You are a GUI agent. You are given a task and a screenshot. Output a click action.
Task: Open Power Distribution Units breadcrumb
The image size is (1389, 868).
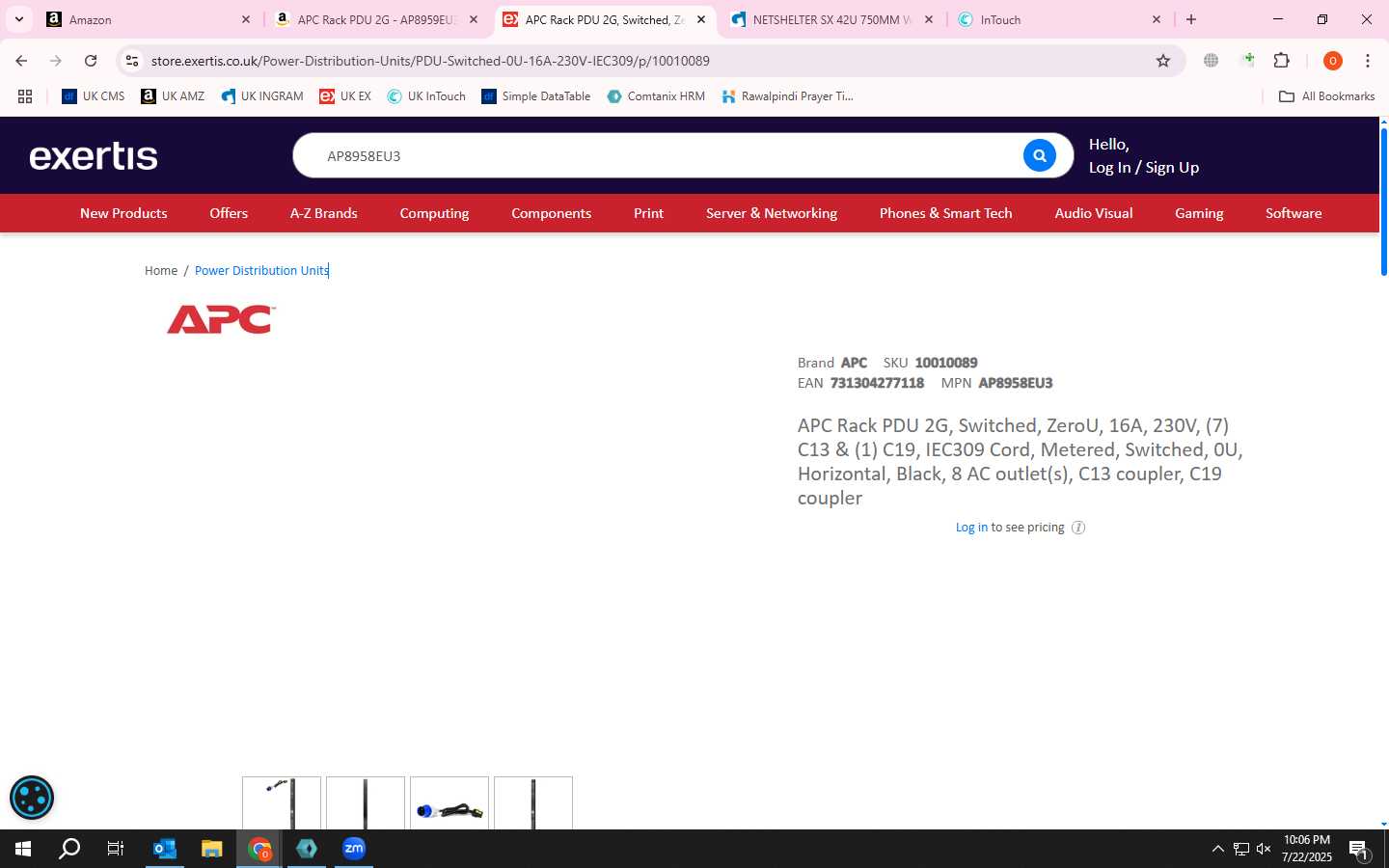point(261,271)
